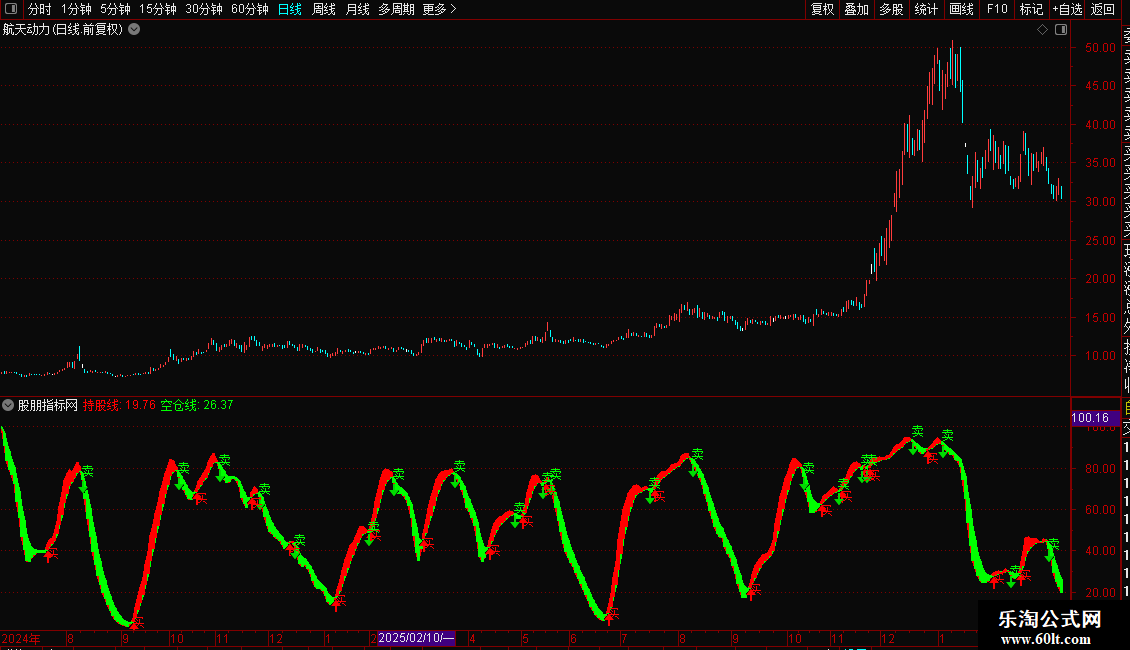Viewport: 1130px width, 650px height.
Task: Add stock with +自选 button
Action: [1067, 9]
